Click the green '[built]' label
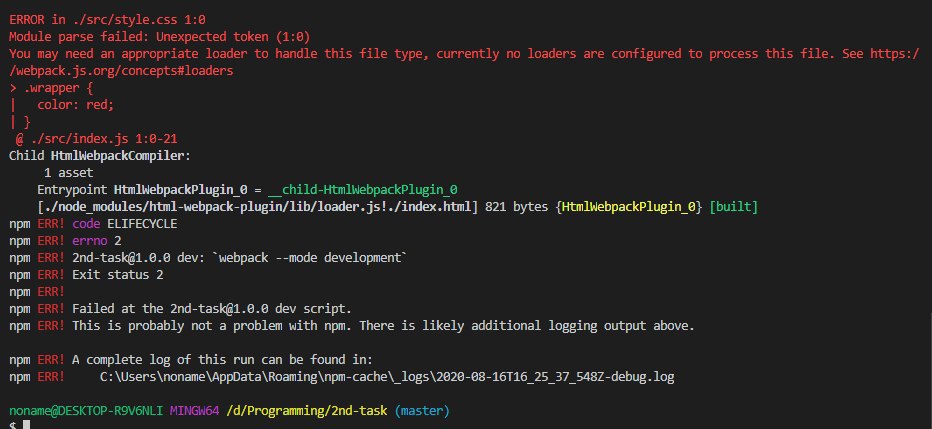932x429 pixels. 733,207
